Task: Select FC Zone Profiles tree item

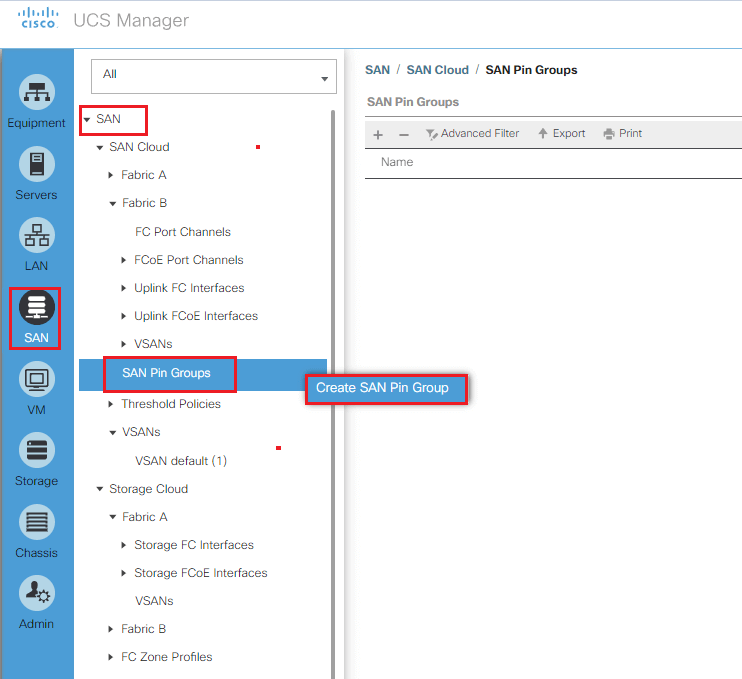Action: click(167, 657)
